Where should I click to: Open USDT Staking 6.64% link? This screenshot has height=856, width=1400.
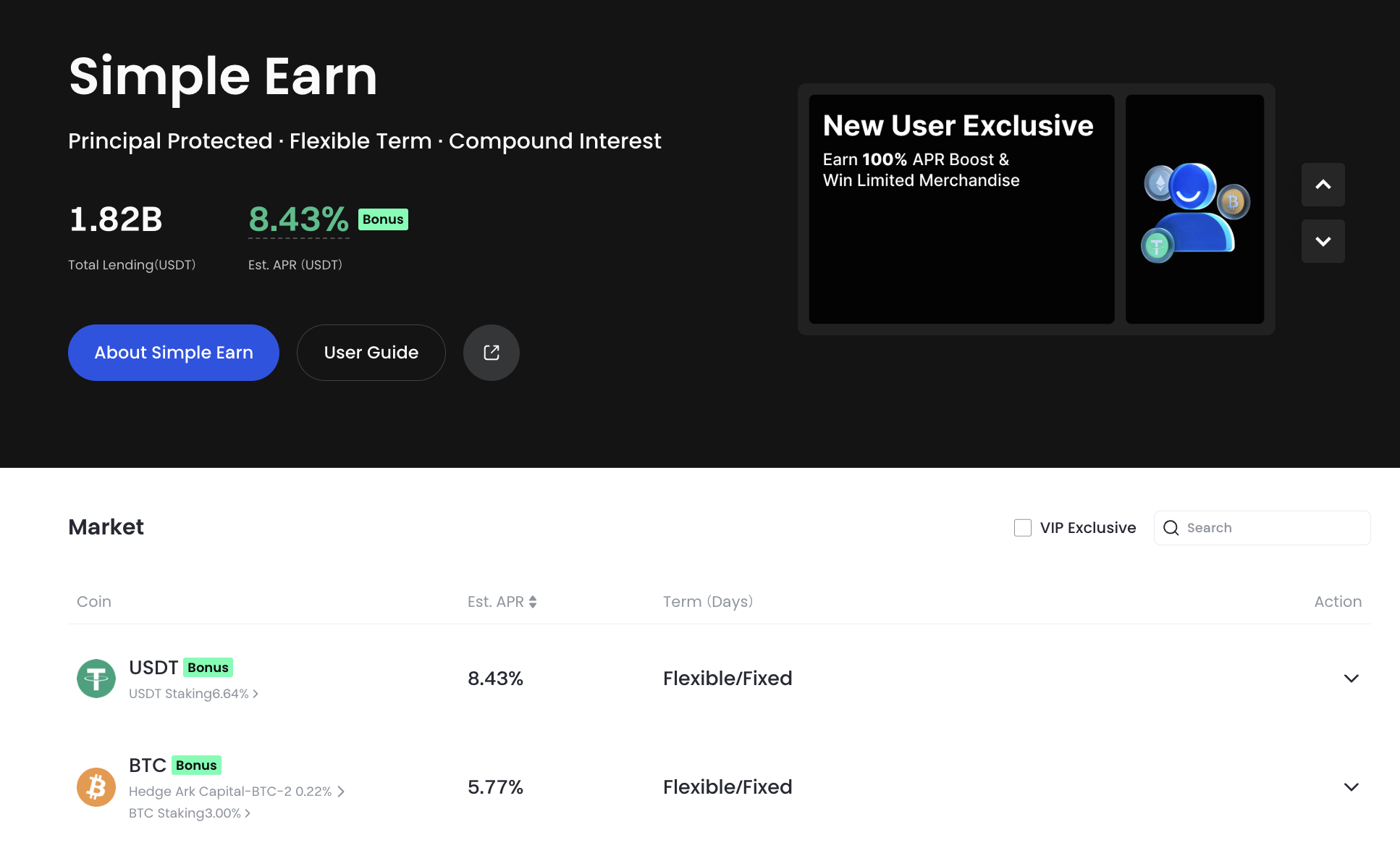click(193, 694)
